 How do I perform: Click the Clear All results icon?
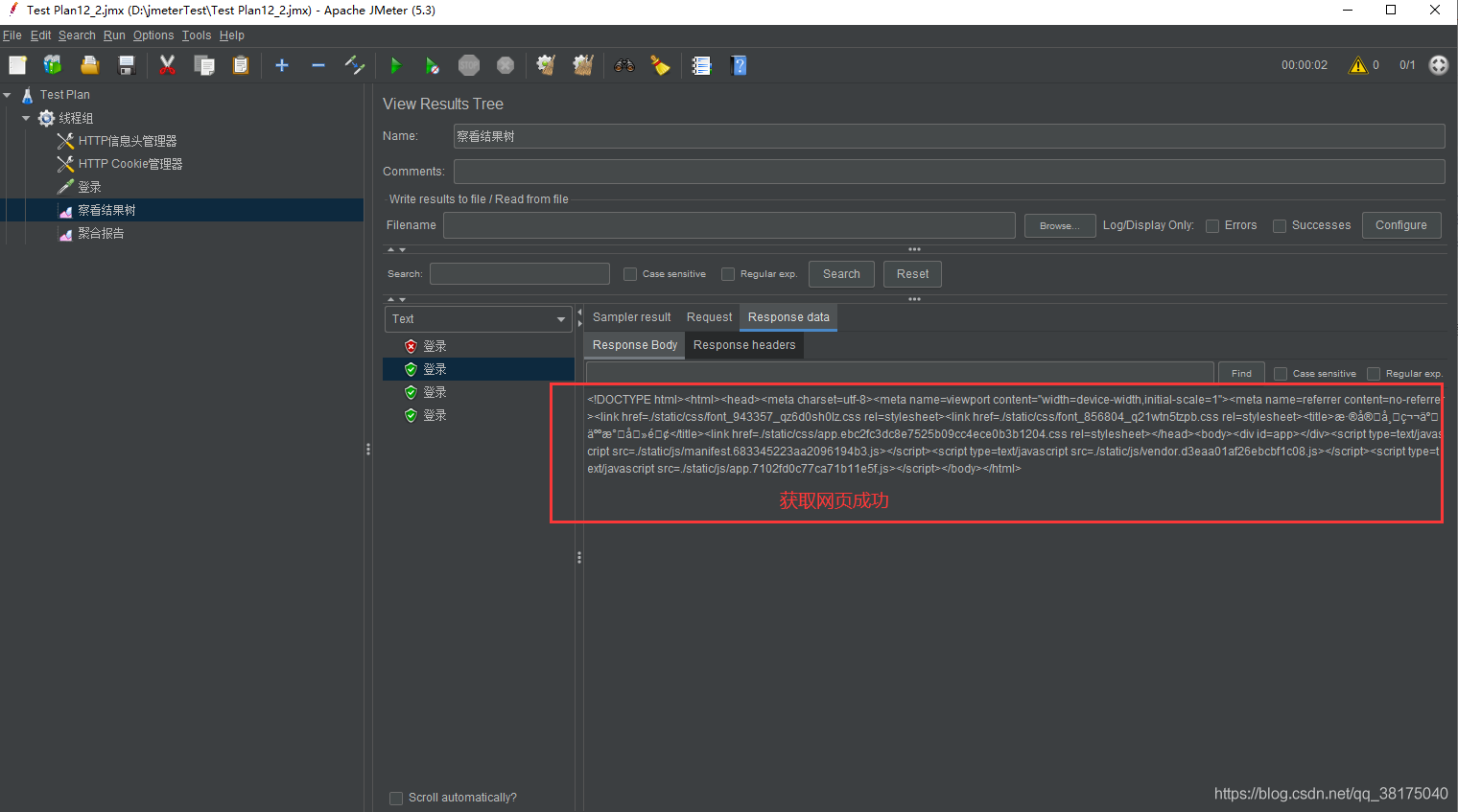coord(583,65)
